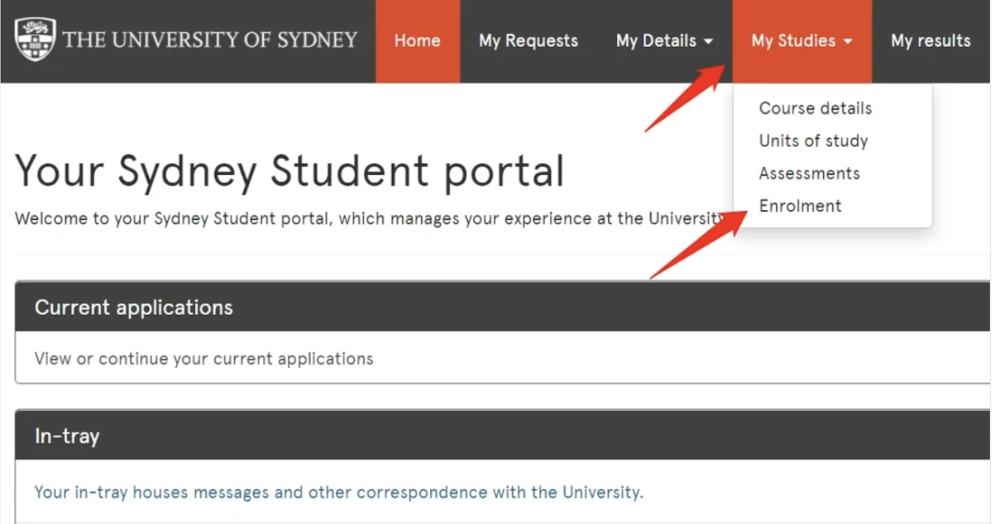This screenshot has height=524, width=992.
Task: Open the My Requests page
Action: (x=528, y=41)
